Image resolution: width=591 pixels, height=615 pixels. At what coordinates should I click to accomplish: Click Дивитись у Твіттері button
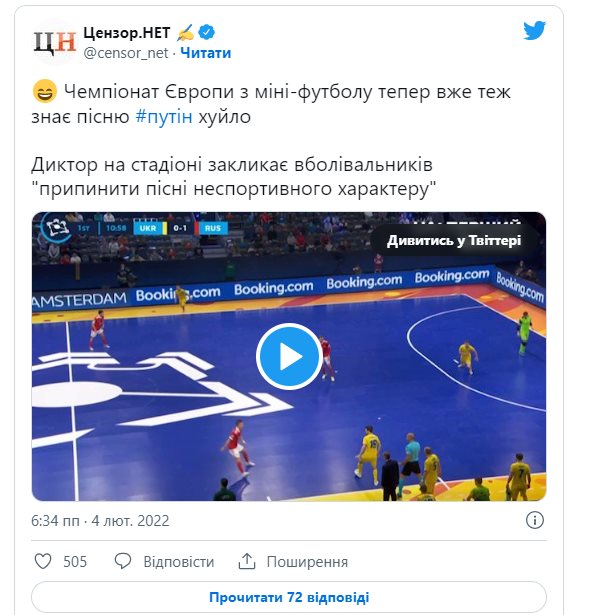(x=454, y=240)
